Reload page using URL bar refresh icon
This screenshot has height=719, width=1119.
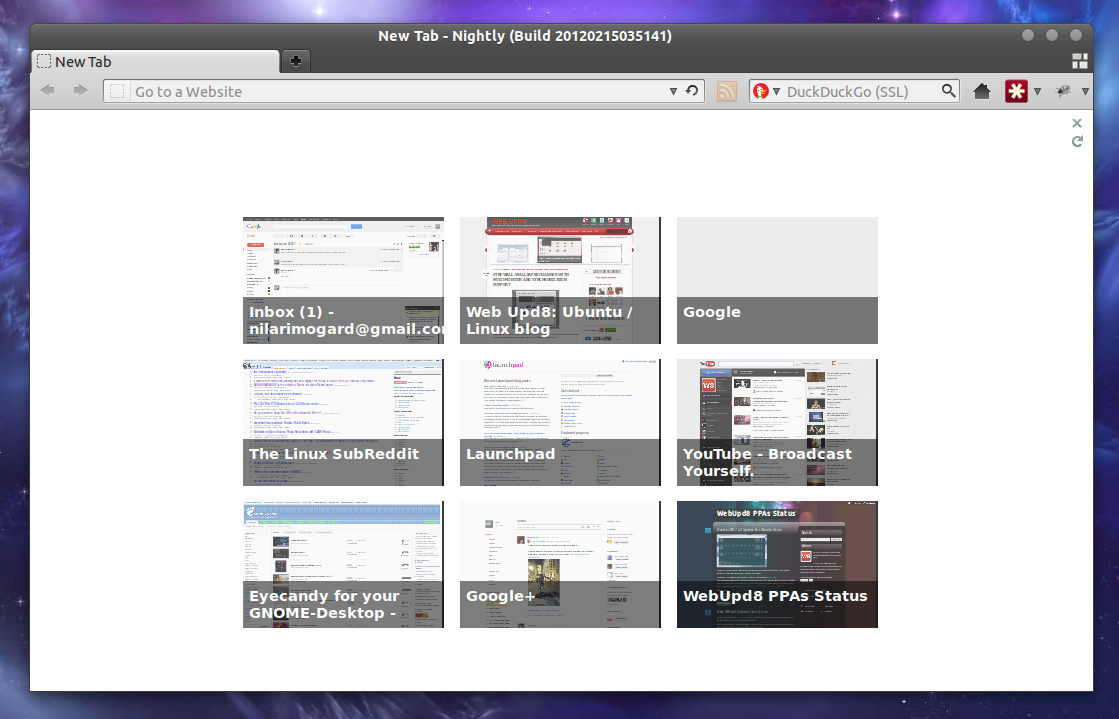coord(692,91)
